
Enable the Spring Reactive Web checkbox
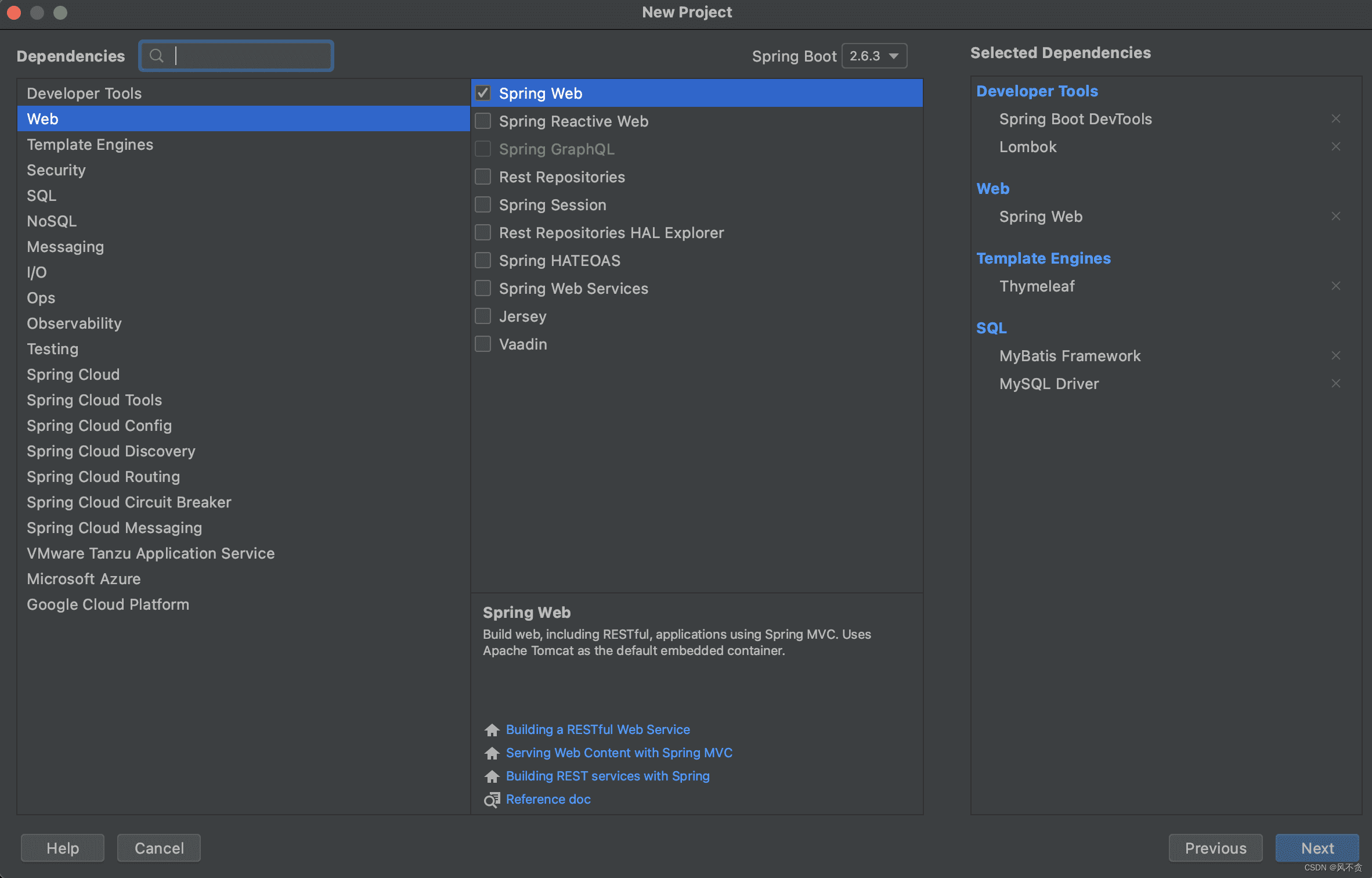(483, 121)
